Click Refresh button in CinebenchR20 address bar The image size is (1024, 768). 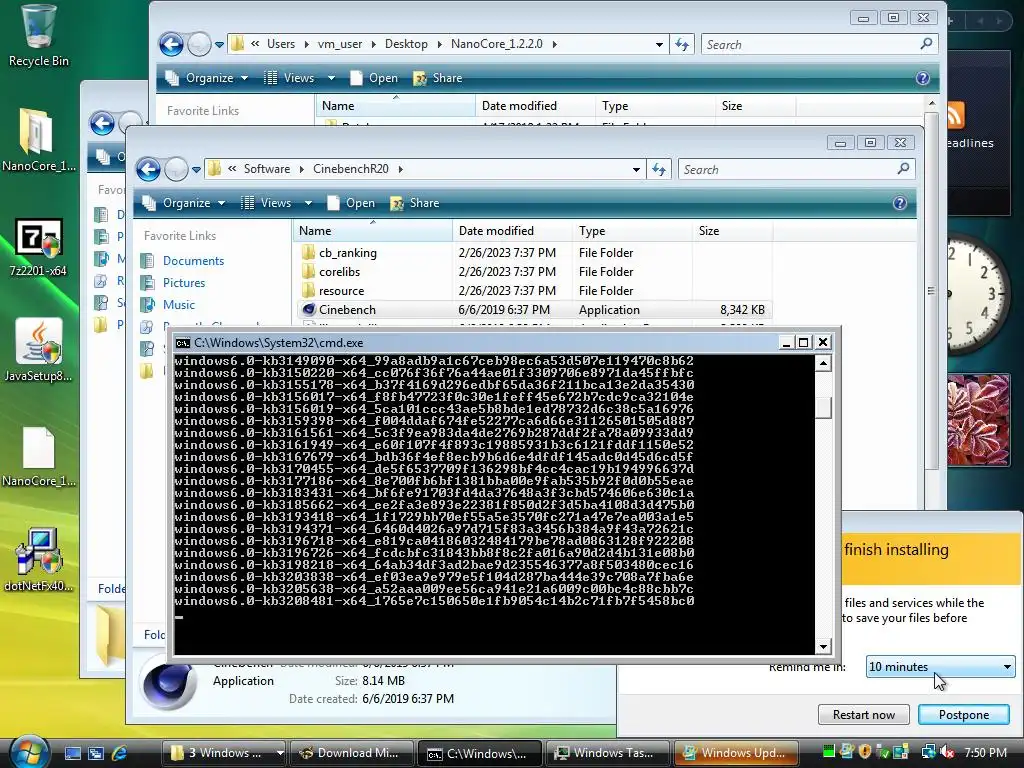point(659,170)
